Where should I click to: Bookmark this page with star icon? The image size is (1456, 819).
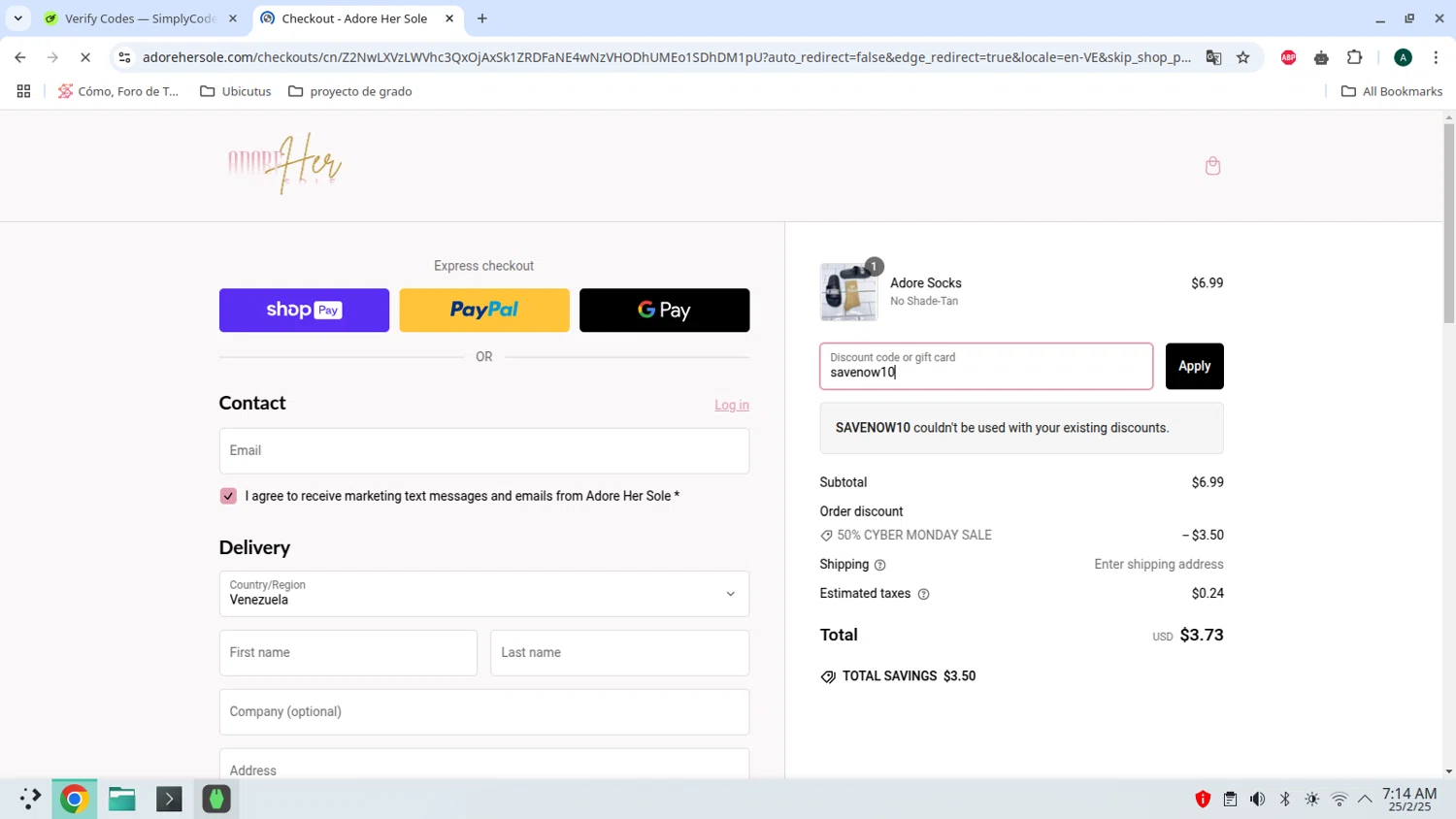click(x=1242, y=57)
